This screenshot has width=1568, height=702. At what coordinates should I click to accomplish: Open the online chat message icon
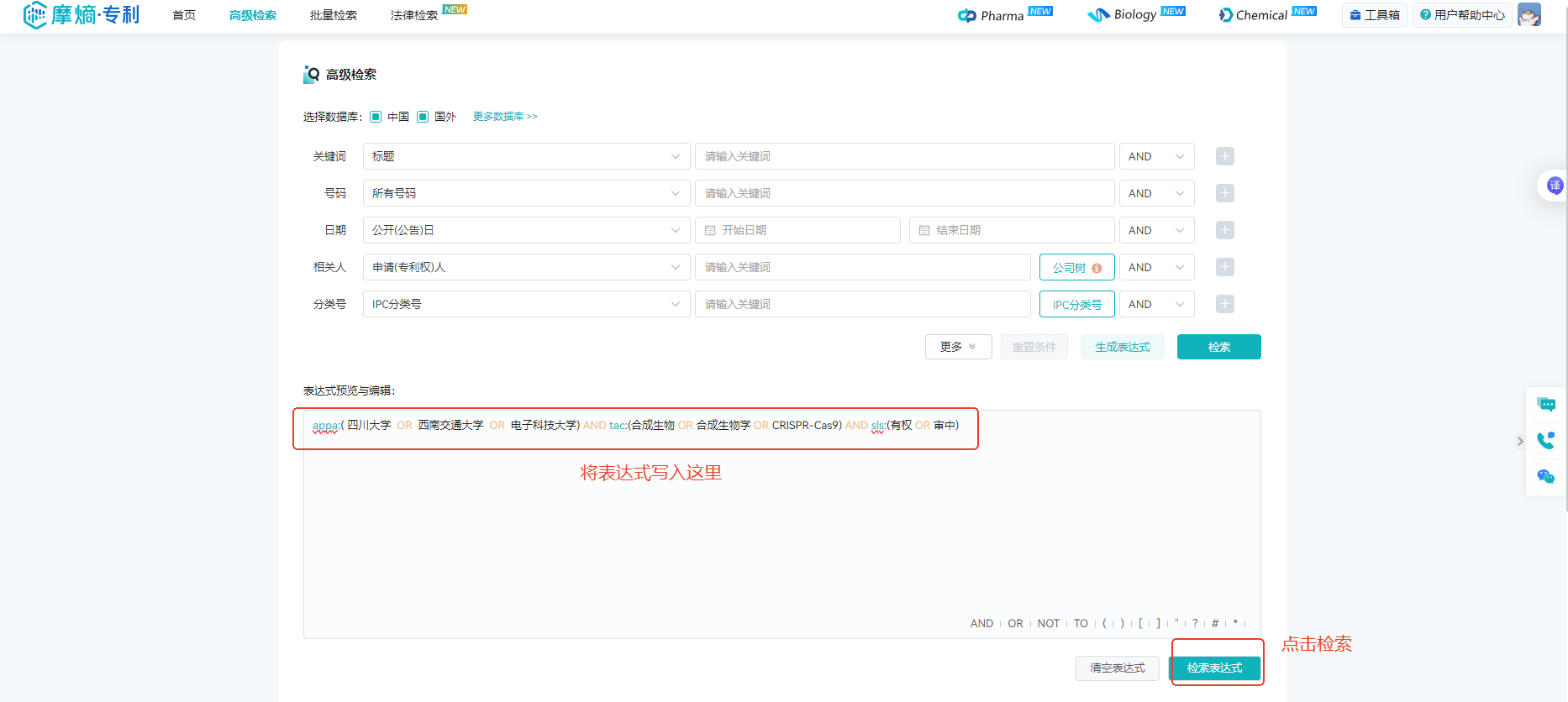1545,405
